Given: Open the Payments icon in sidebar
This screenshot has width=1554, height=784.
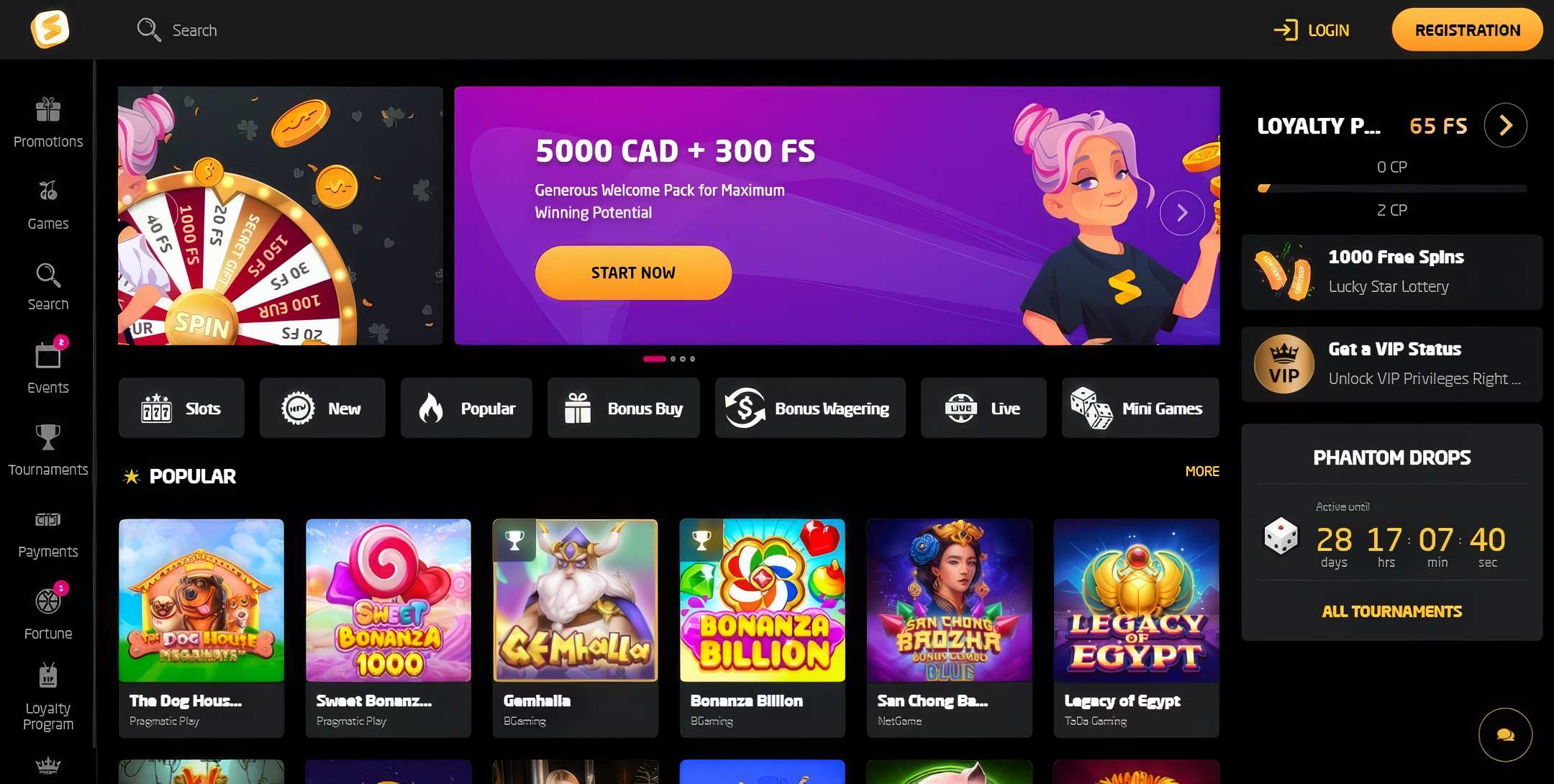Looking at the screenshot, I should [48, 519].
